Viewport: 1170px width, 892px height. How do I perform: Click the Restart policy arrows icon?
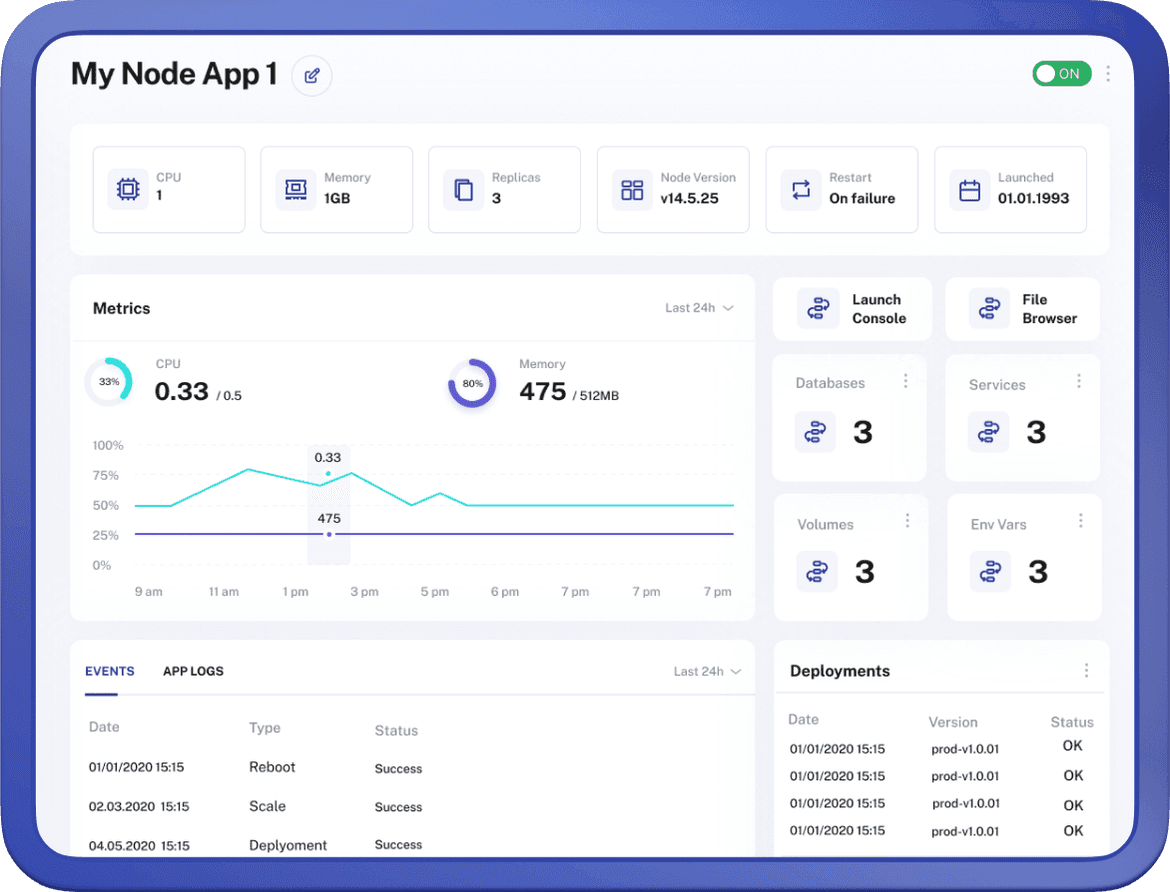tap(801, 189)
